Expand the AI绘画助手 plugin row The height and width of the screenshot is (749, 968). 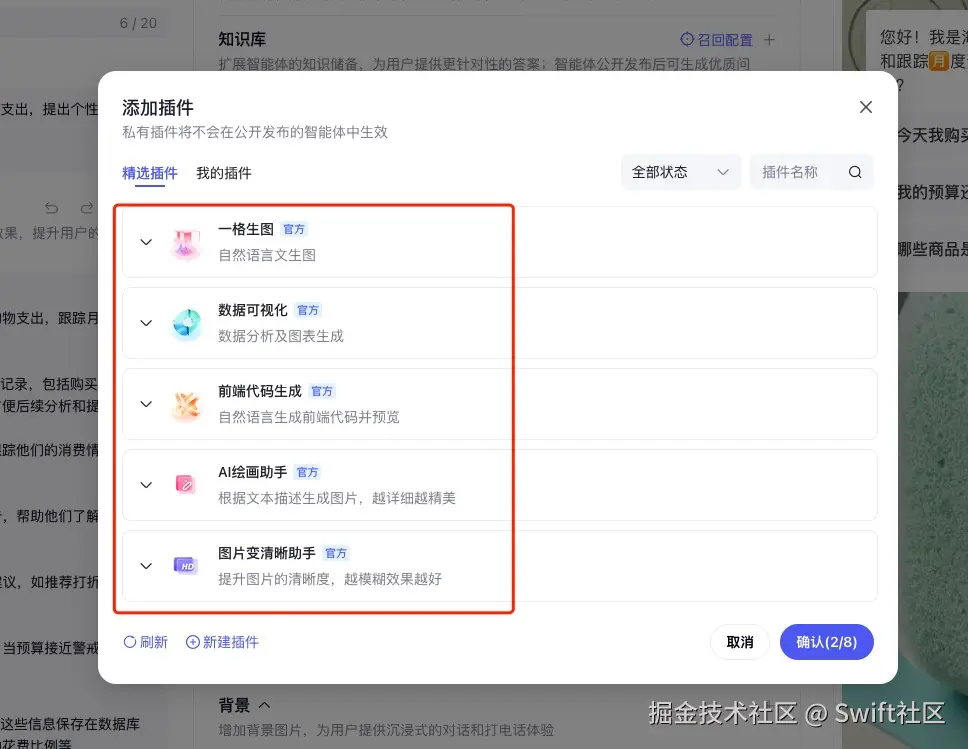coord(146,485)
